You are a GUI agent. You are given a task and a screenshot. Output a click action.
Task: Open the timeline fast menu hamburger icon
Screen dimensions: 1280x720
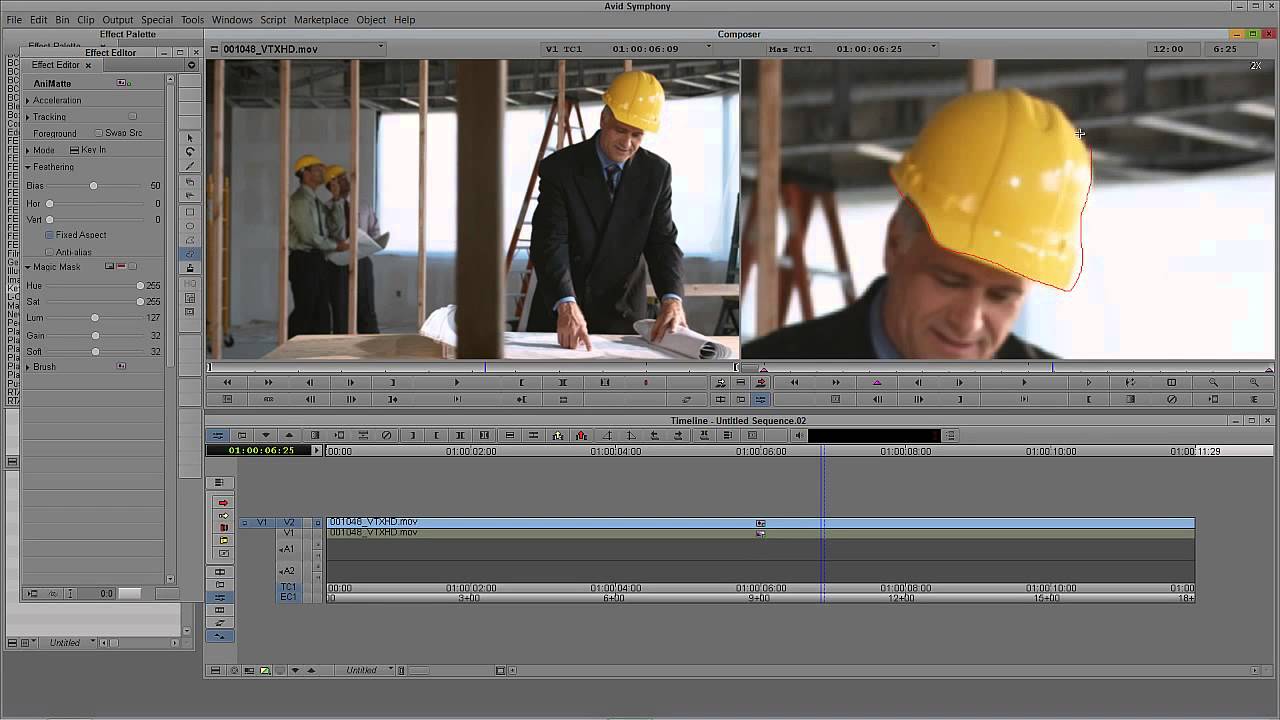(x=218, y=483)
